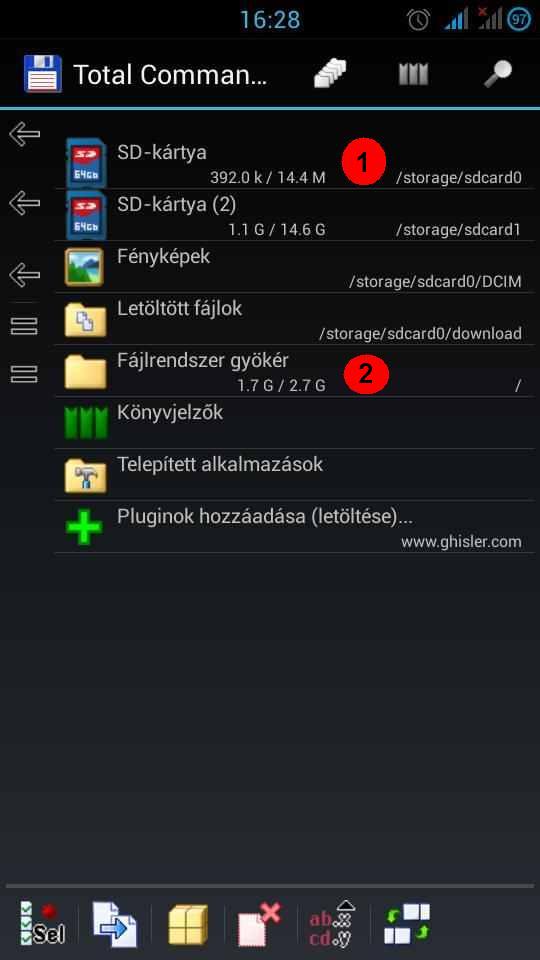This screenshot has height=960, width=540.
Task: Tap the ZIP pack box icon
Action: 188,924
